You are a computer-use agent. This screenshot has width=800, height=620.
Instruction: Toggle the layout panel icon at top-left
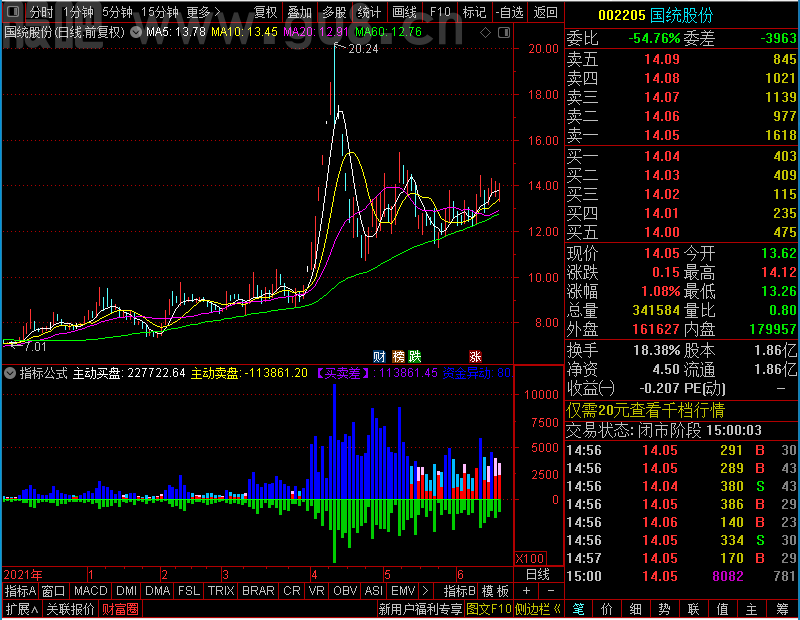(x=13, y=11)
